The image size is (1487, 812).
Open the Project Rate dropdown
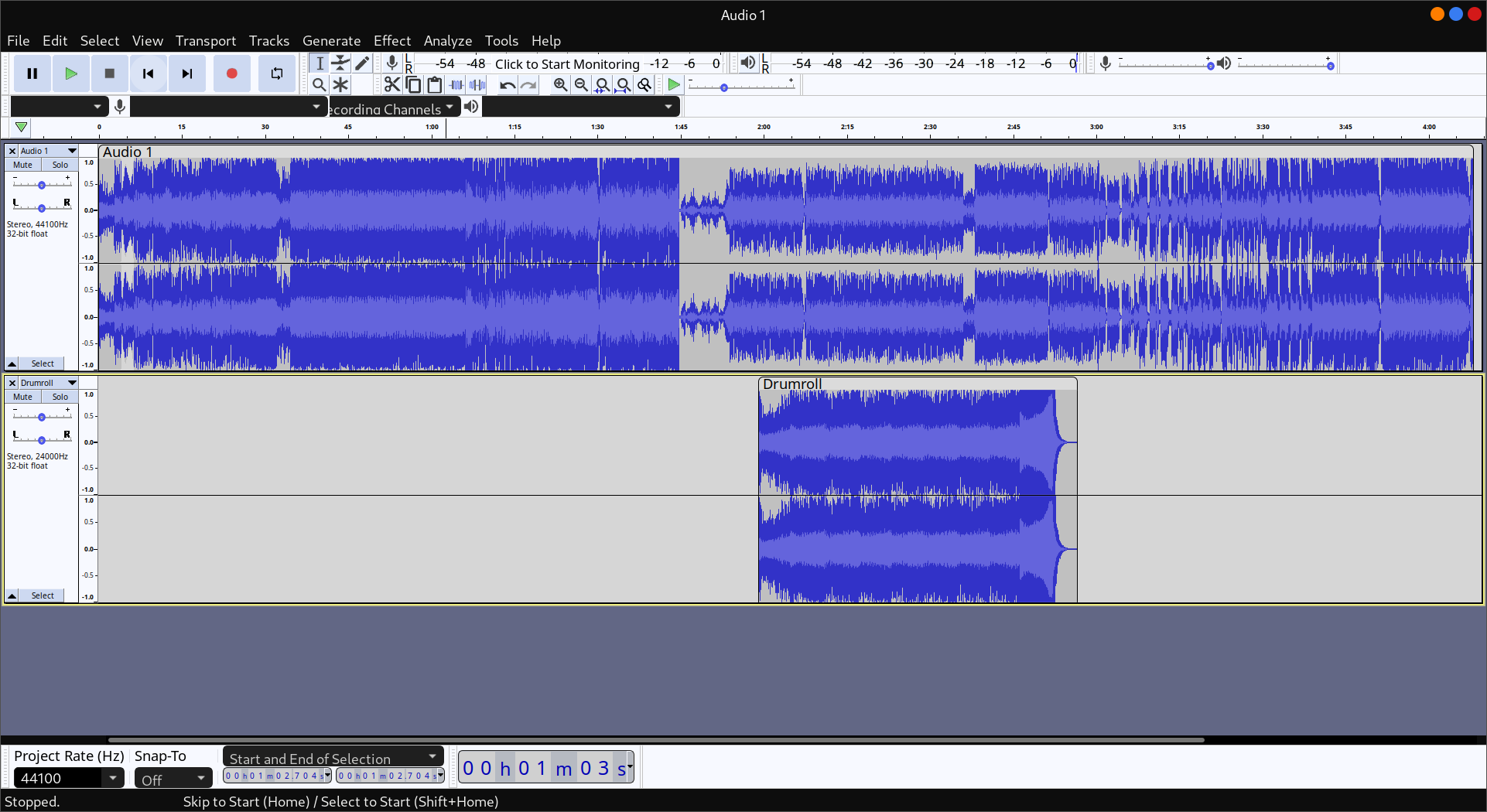pyautogui.click(x=68, y=778)
